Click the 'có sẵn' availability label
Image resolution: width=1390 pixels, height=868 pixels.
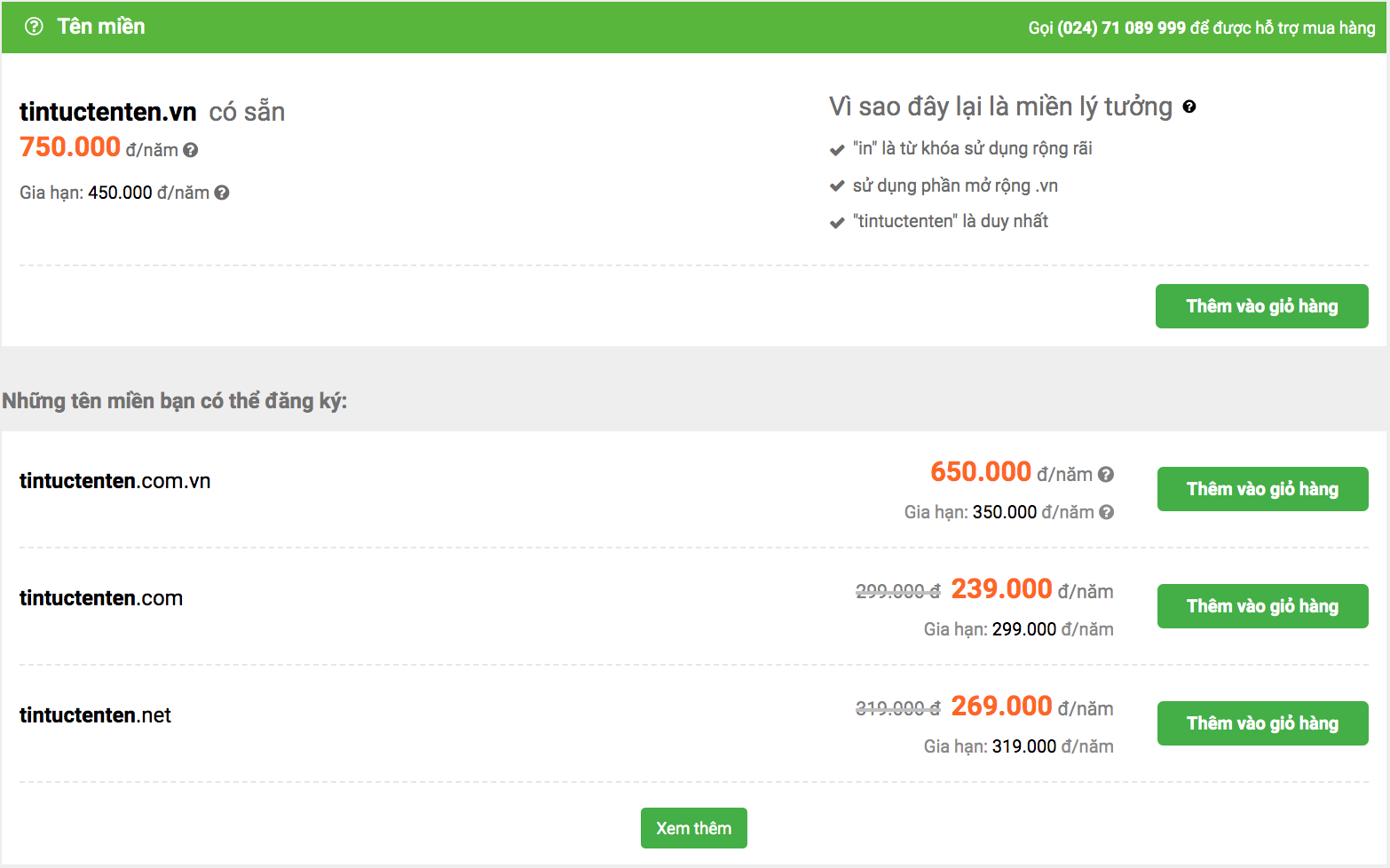pos(246,112)
